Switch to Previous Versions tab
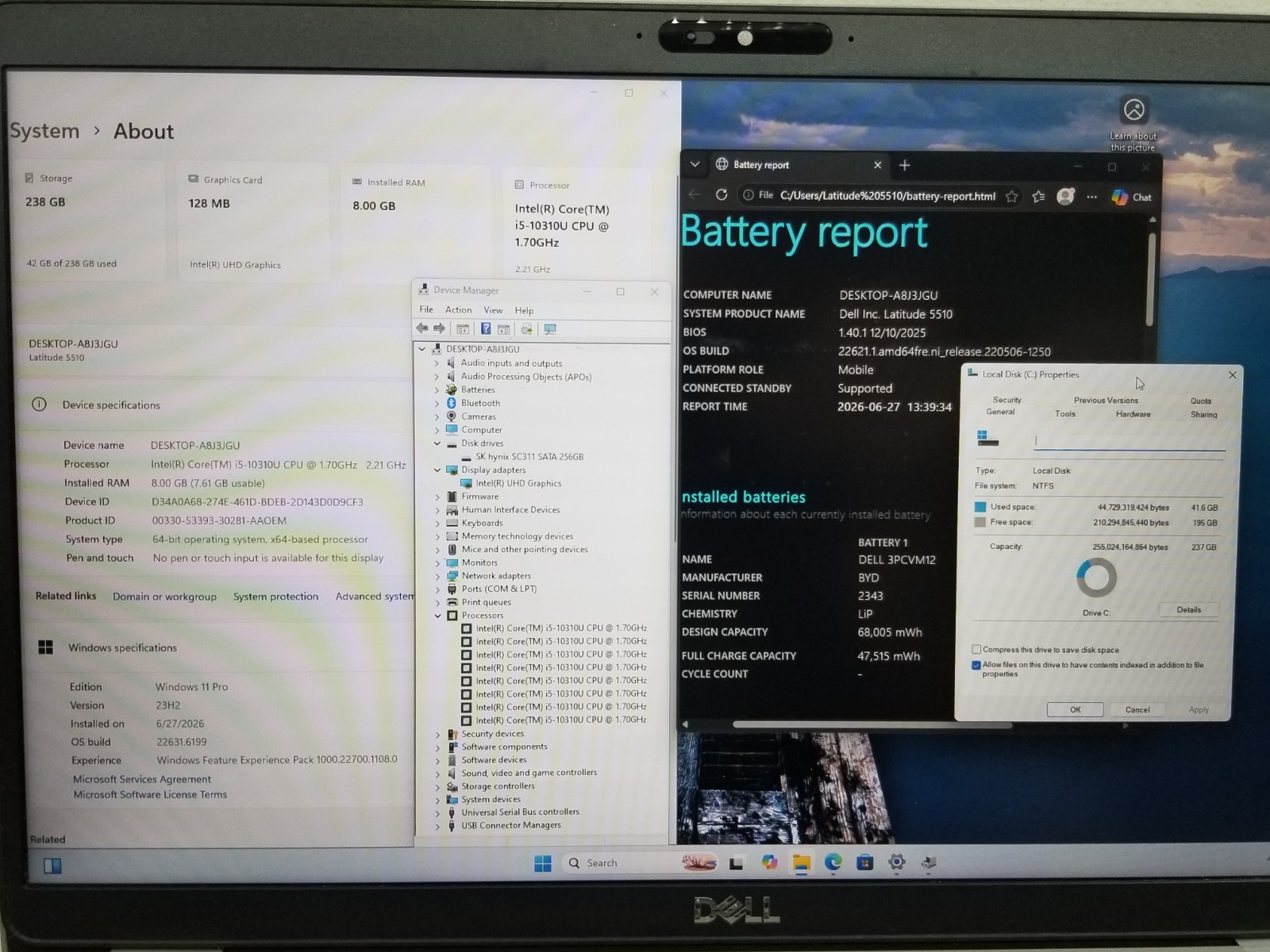This screenshot has height=952, width=1270. (1106, 401)
